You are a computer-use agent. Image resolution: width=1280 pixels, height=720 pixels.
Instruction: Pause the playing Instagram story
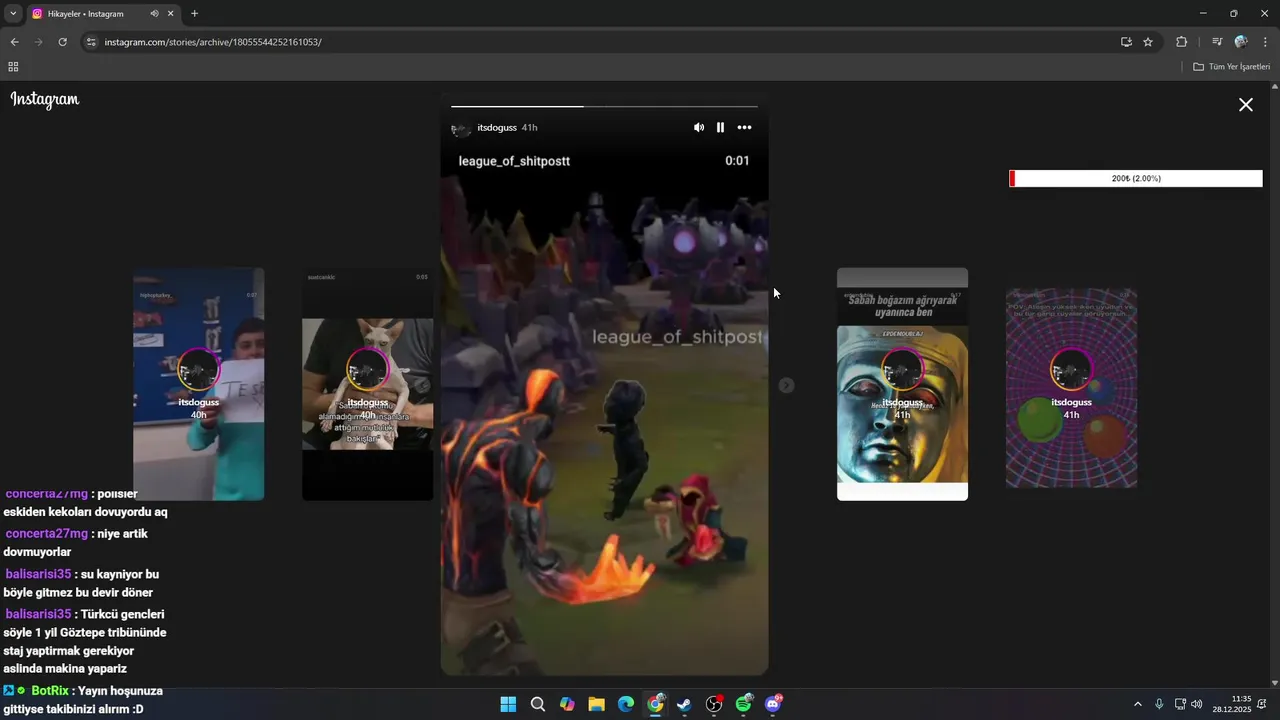tap(720, 127)
